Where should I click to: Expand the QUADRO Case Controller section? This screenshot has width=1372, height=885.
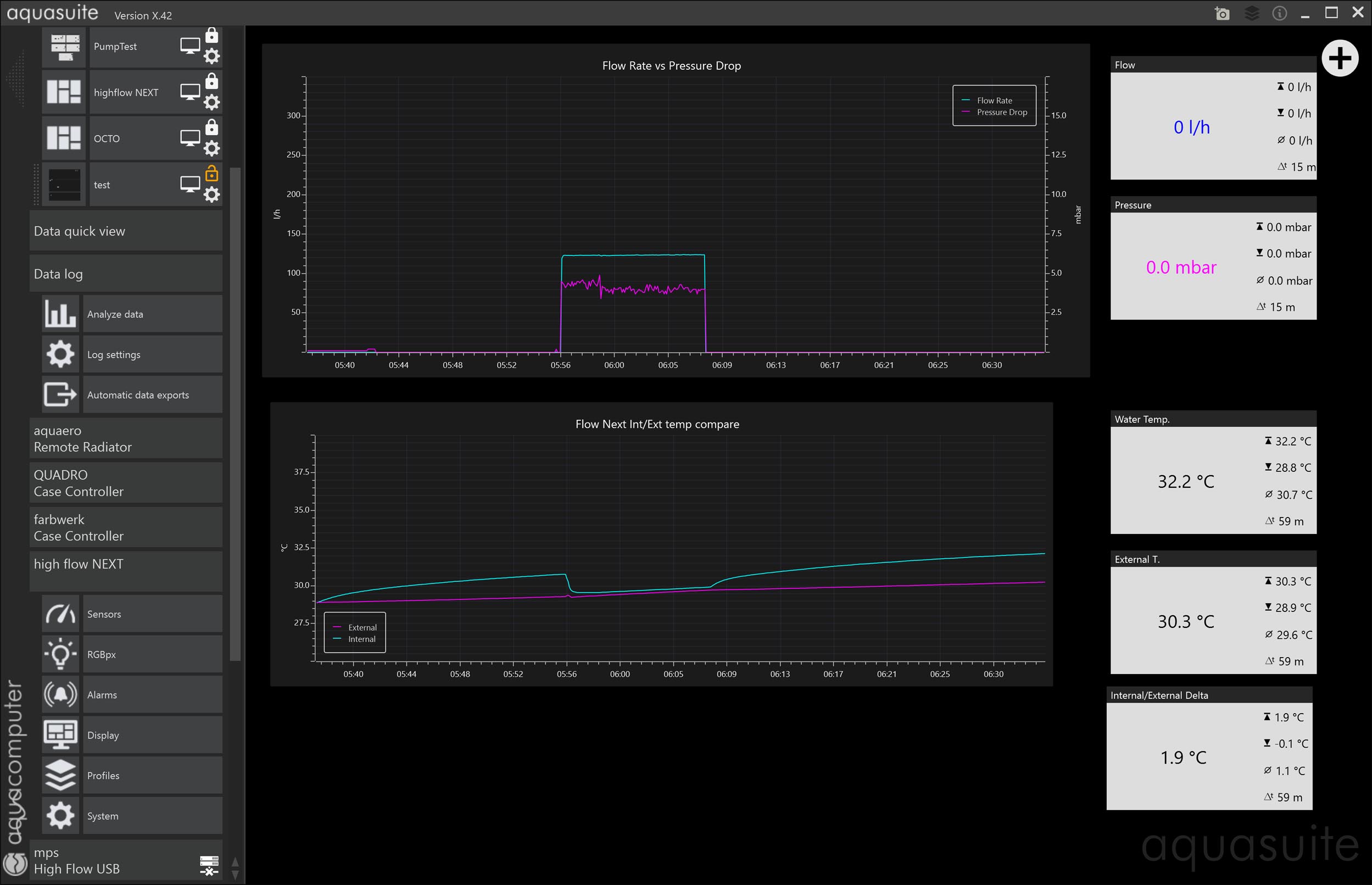point(125,483)
